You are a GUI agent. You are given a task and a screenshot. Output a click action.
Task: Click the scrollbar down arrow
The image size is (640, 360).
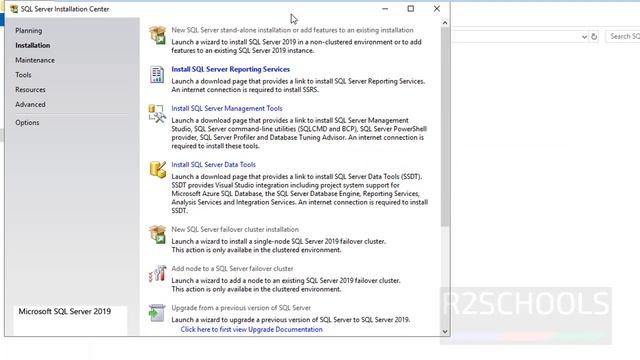tap(445, 331)
